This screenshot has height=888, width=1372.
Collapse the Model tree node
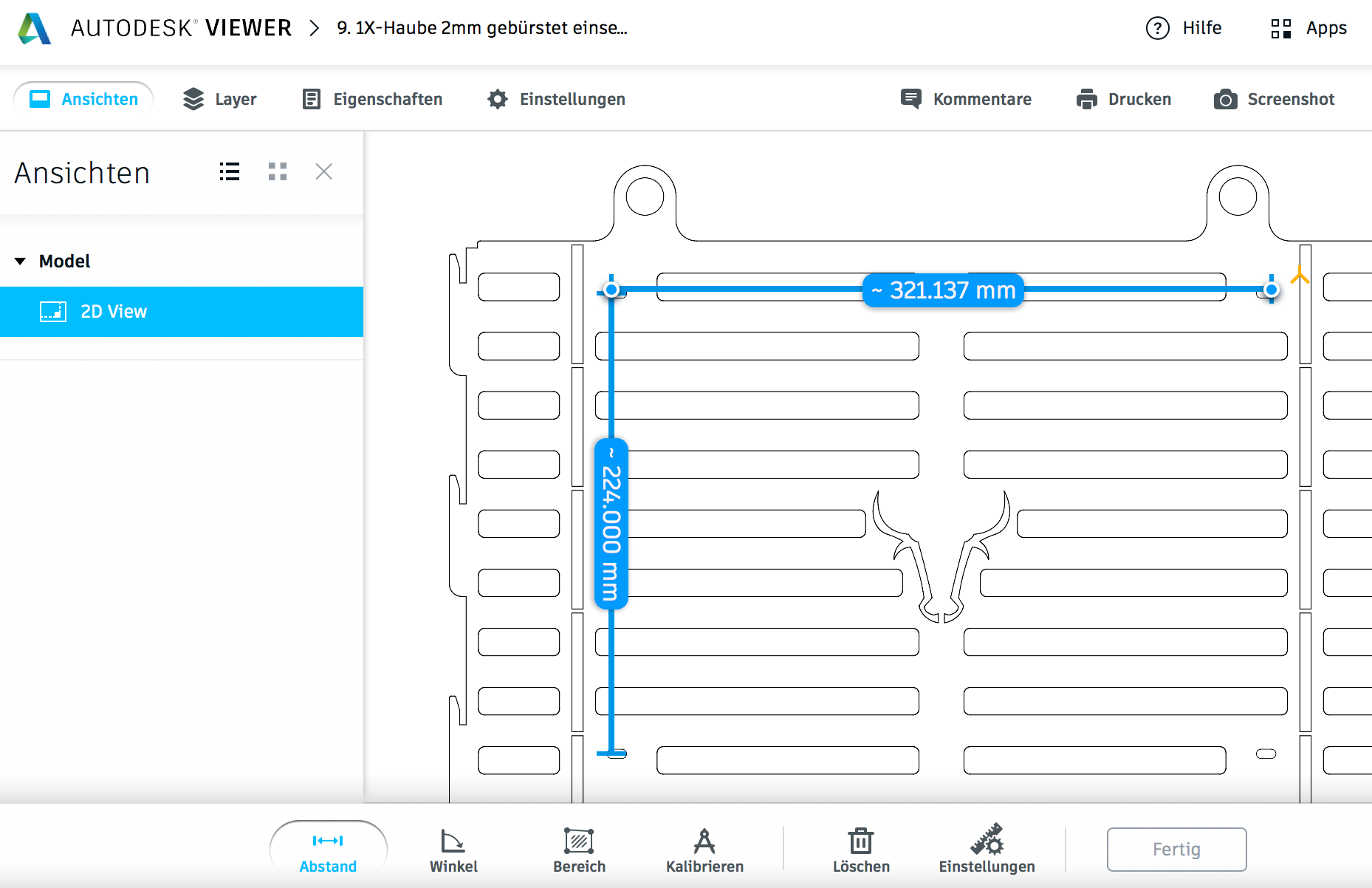coord(21,261)
